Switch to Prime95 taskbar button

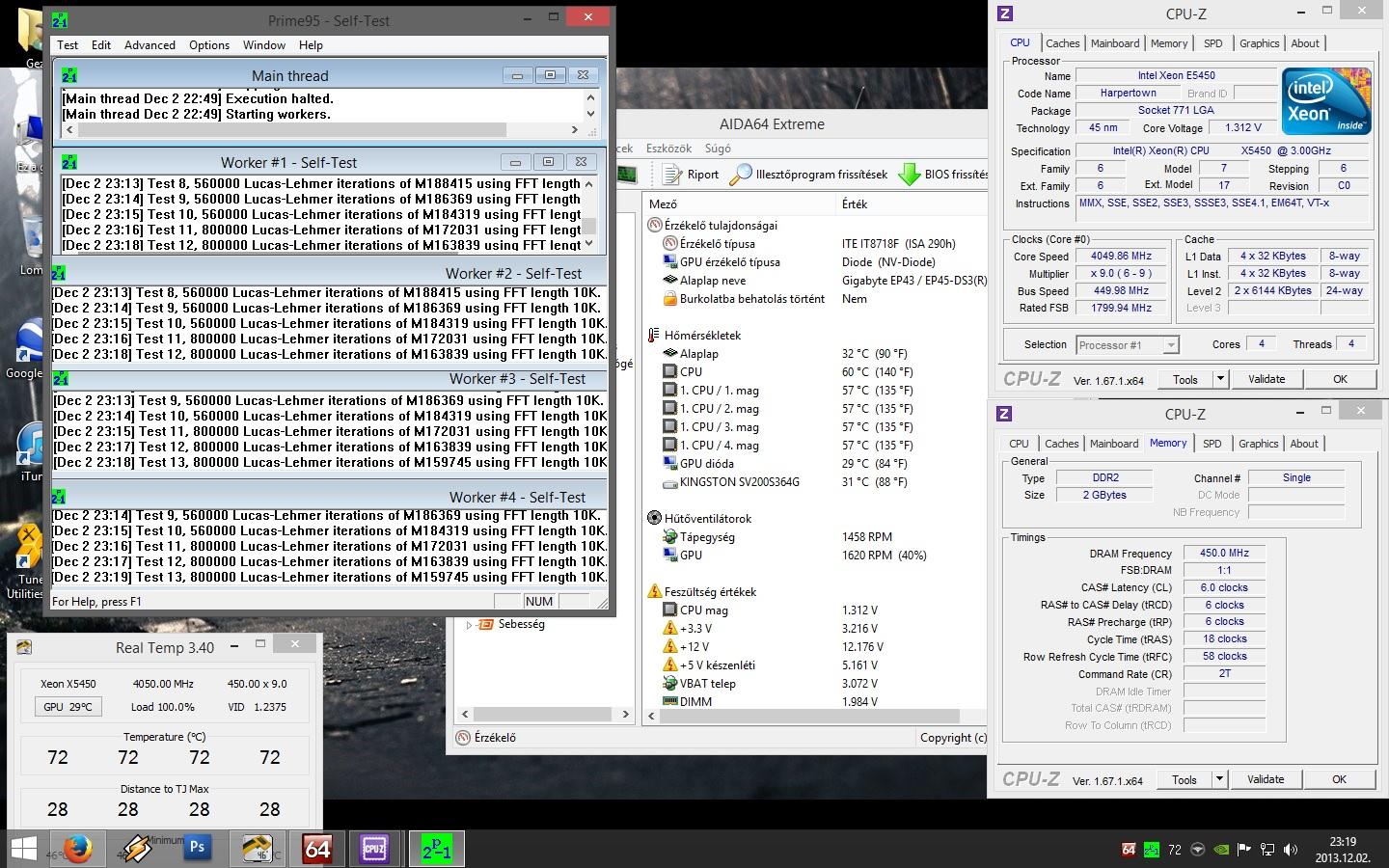(436, 849)
